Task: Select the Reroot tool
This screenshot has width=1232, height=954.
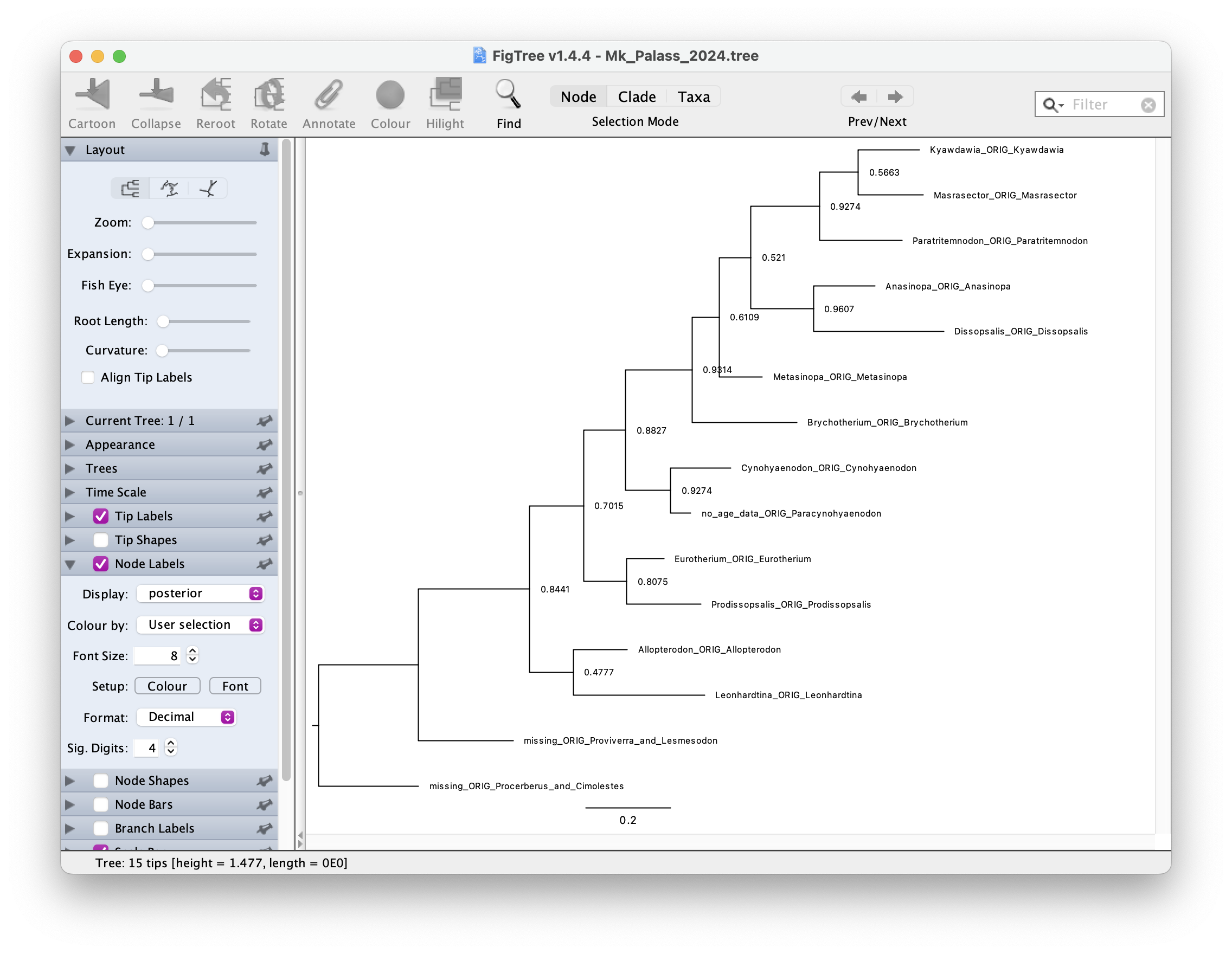Action: pos(215,95)
